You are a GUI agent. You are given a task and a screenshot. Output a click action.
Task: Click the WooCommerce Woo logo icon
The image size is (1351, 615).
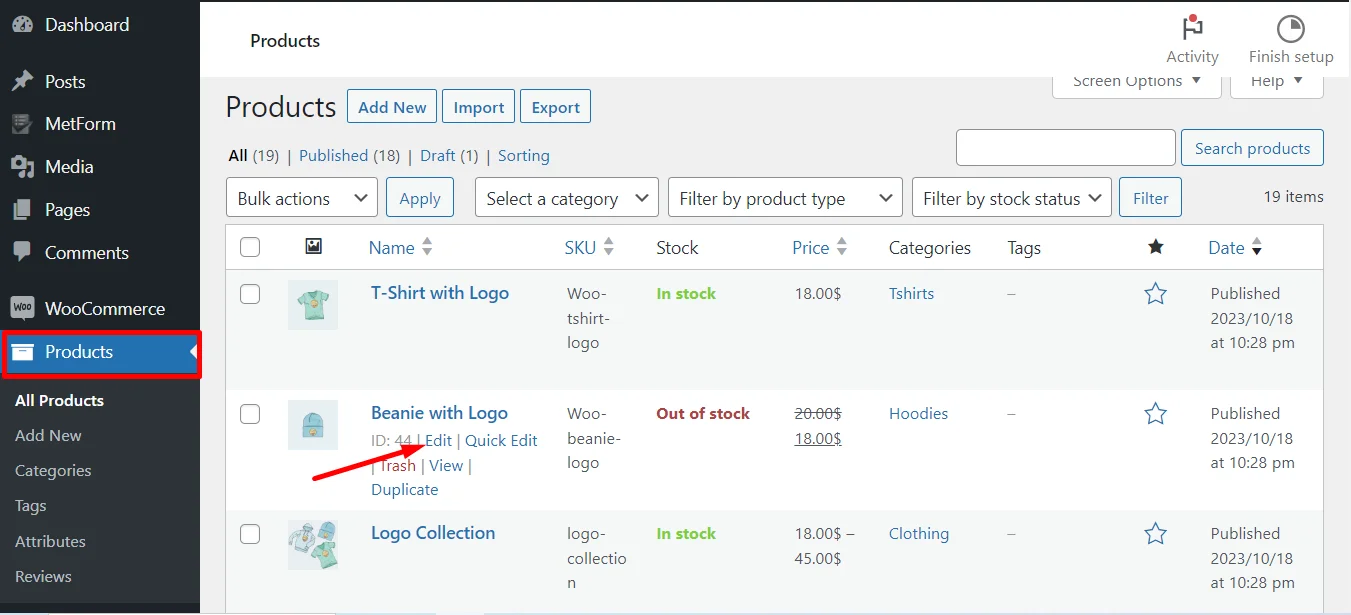(x=22, y=308)
